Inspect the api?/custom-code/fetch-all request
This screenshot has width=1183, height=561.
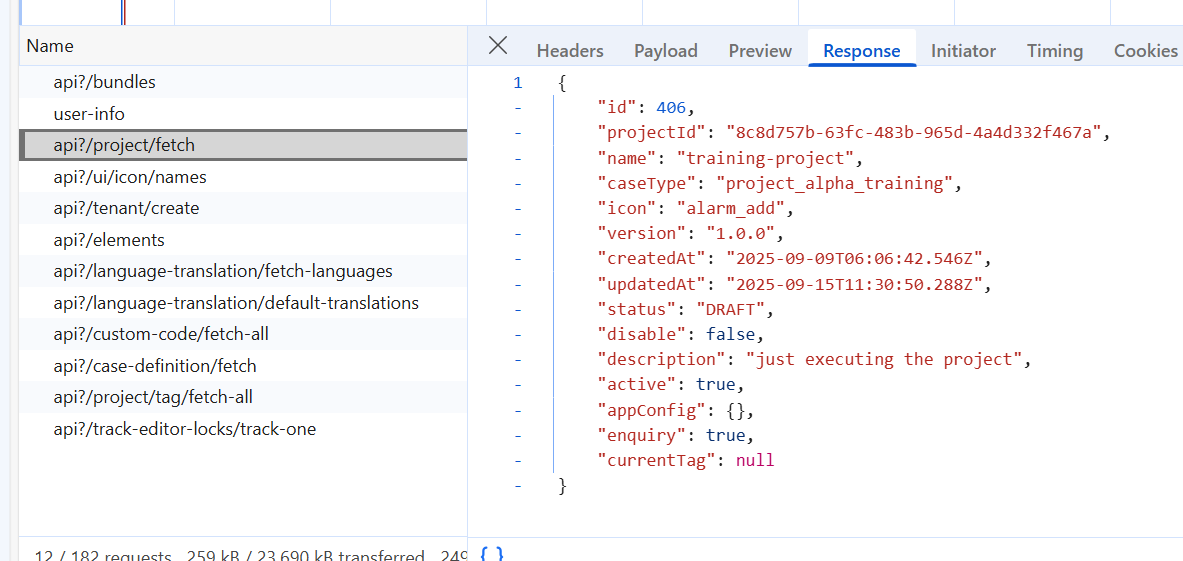click(x=161, y=334)
